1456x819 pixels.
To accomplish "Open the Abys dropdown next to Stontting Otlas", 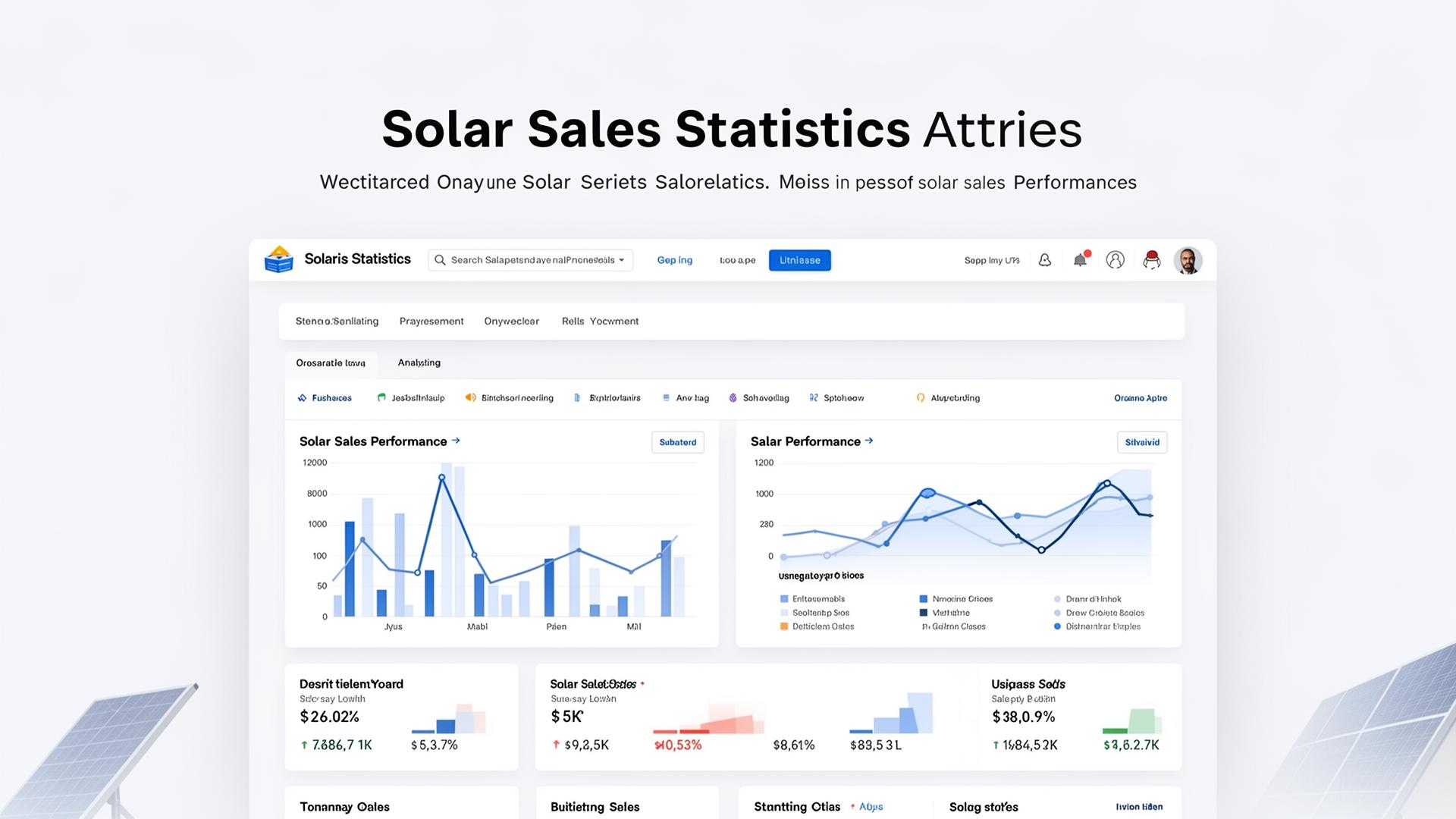I will pos(871,807).
